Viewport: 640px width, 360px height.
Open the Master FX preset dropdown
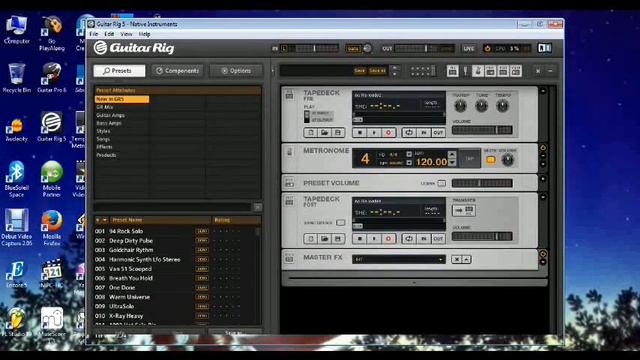pos(398,259)
